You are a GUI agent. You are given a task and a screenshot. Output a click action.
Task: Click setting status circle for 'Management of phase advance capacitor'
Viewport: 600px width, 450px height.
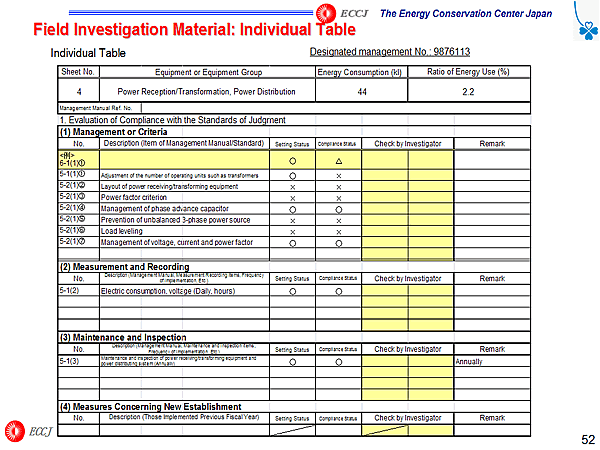pos(293,210)
